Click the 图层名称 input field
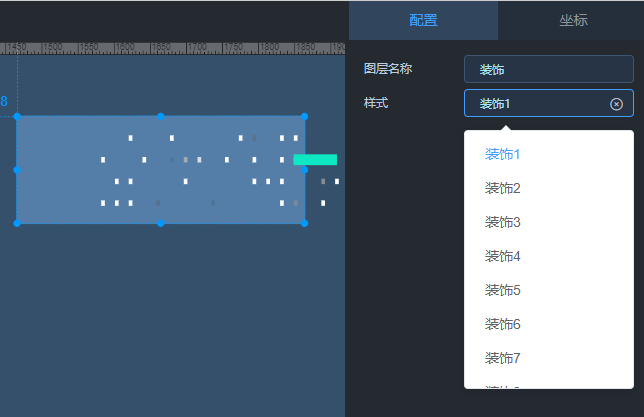Viewport: 644px width, 417px height. tap(548, 69)
